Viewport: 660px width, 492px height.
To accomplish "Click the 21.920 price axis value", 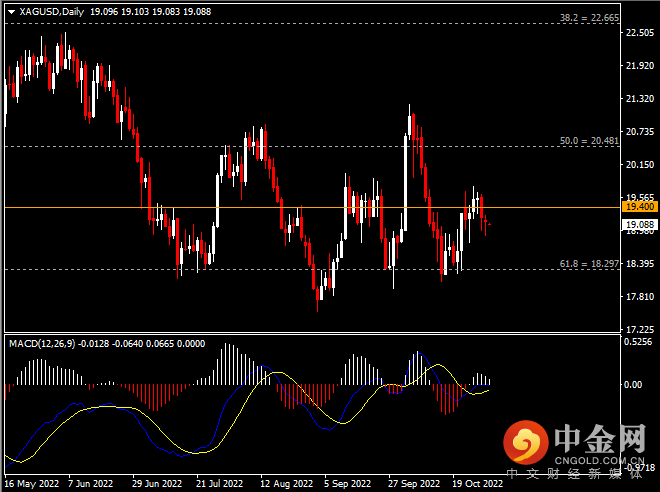I will click(640, 66).
